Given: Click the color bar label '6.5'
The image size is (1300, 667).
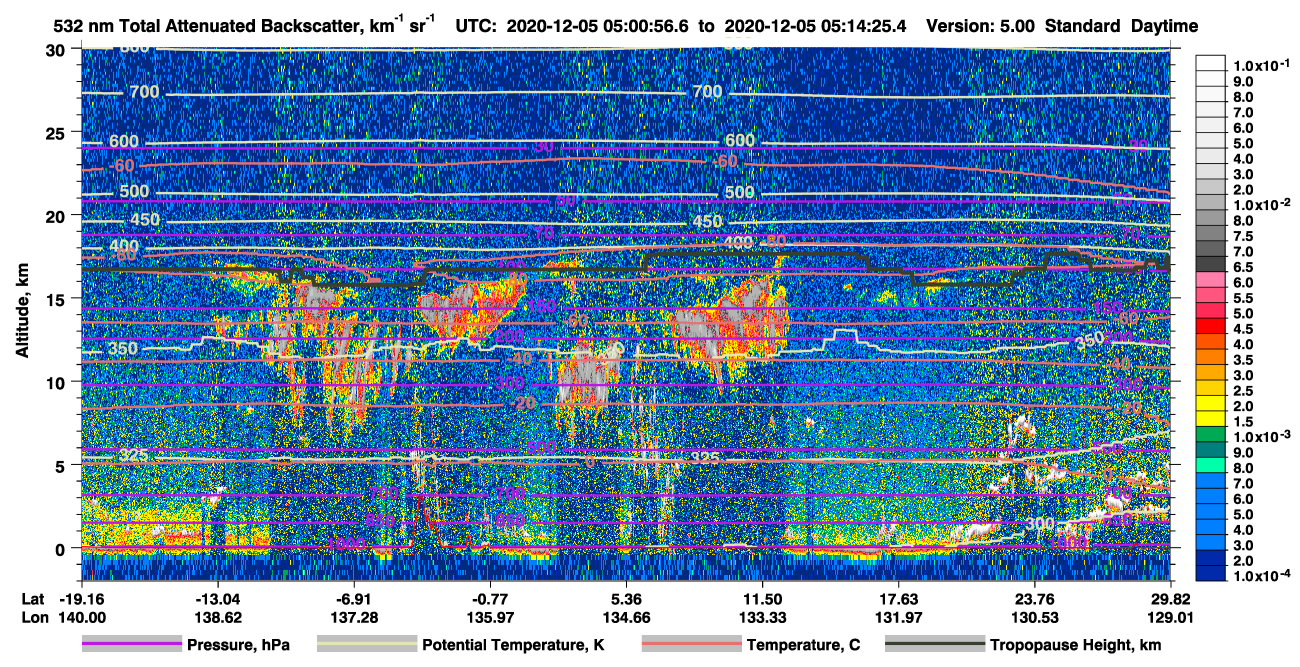Looking at the screenshot, I should pos(1243,267).
